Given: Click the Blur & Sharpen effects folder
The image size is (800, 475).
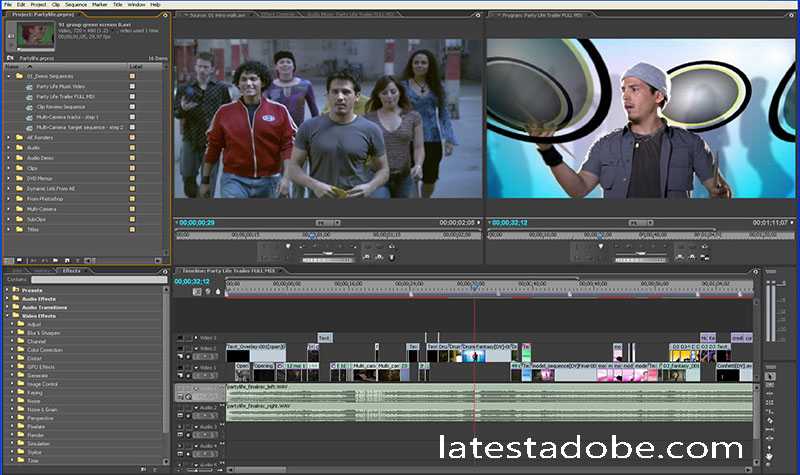Looking at the screenshot, I should 43,333.
